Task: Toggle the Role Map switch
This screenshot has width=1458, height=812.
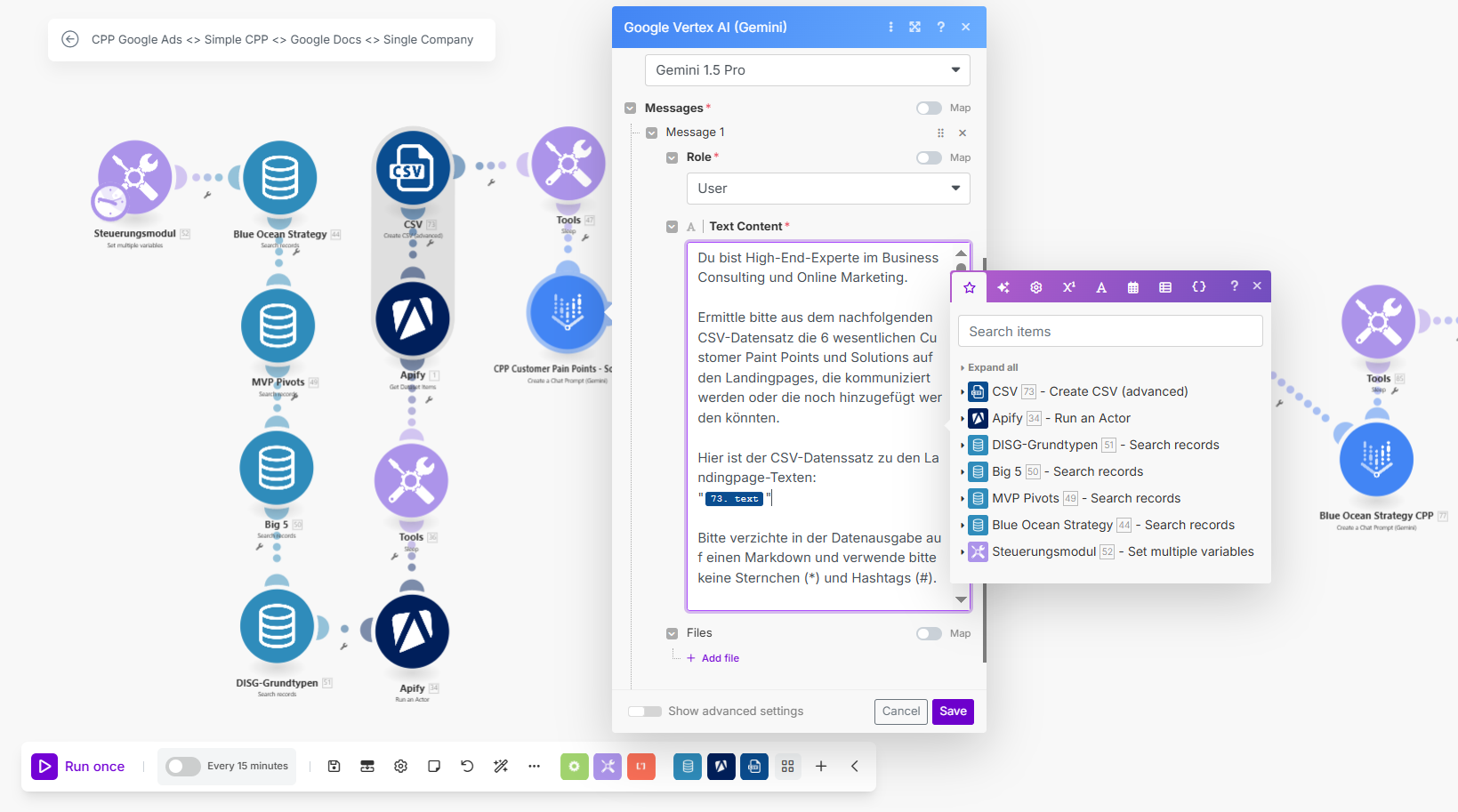Action: coord(929,157)
